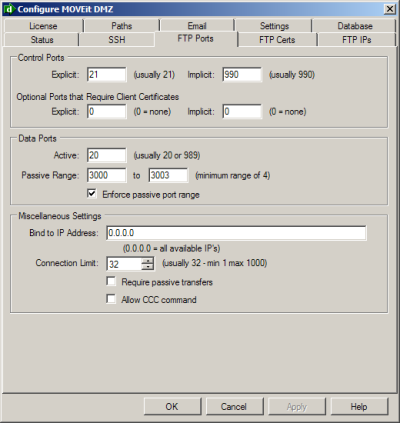Click the Explicit control port field showing 21

coord(107,74)
